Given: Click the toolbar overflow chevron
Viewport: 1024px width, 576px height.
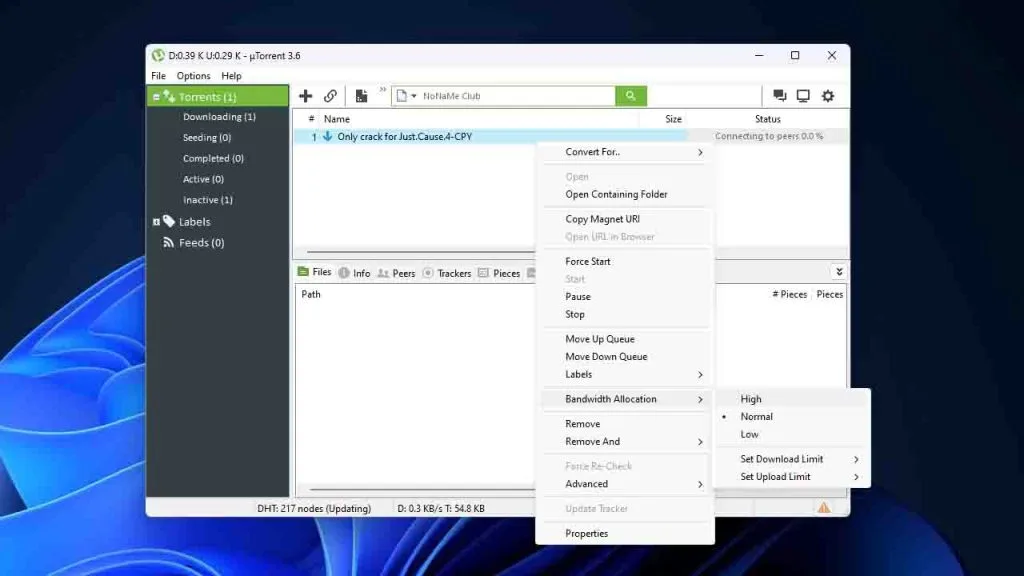Looking at the screenshot, I should [x=383, y=89].
